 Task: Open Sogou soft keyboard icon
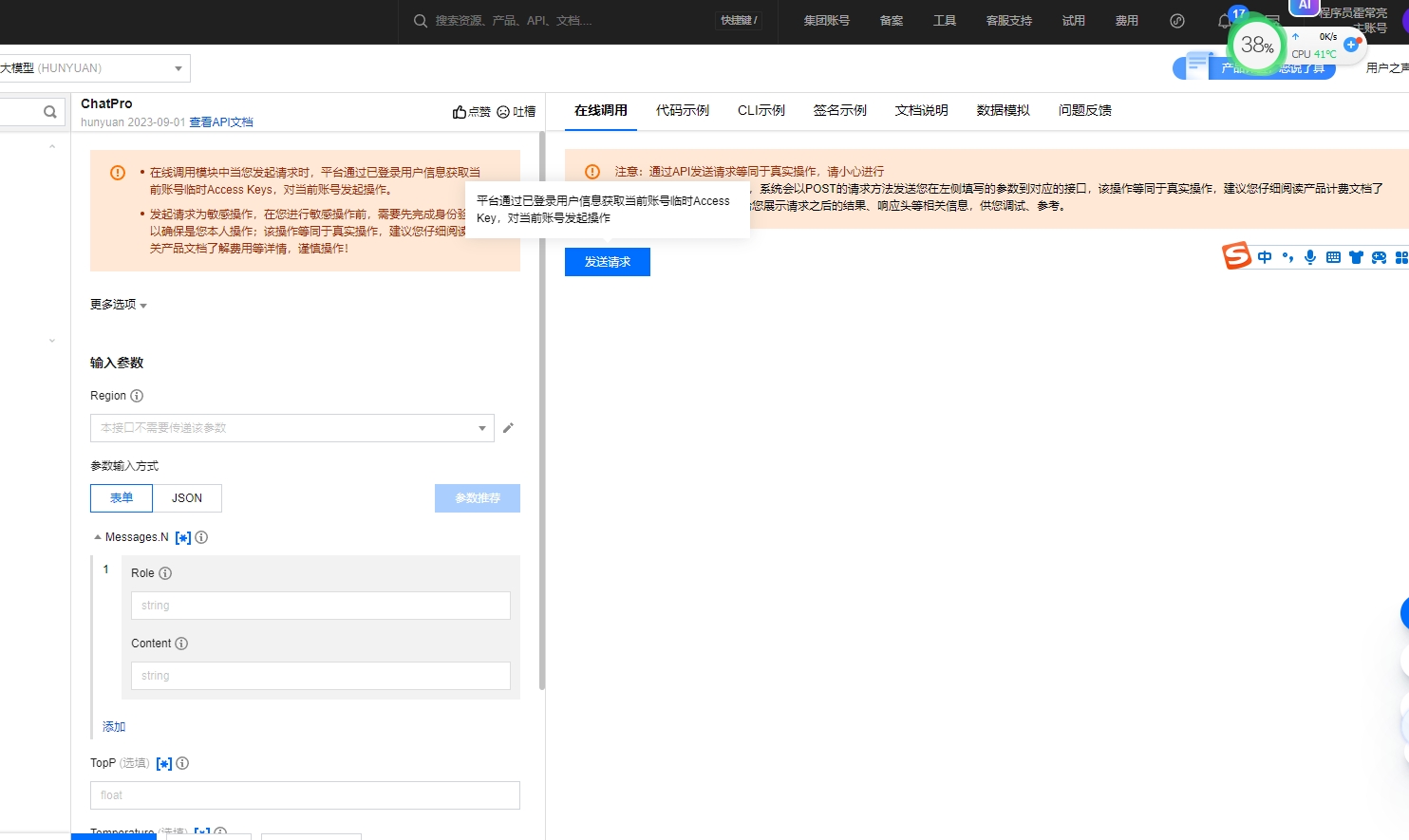point(1333,257)
